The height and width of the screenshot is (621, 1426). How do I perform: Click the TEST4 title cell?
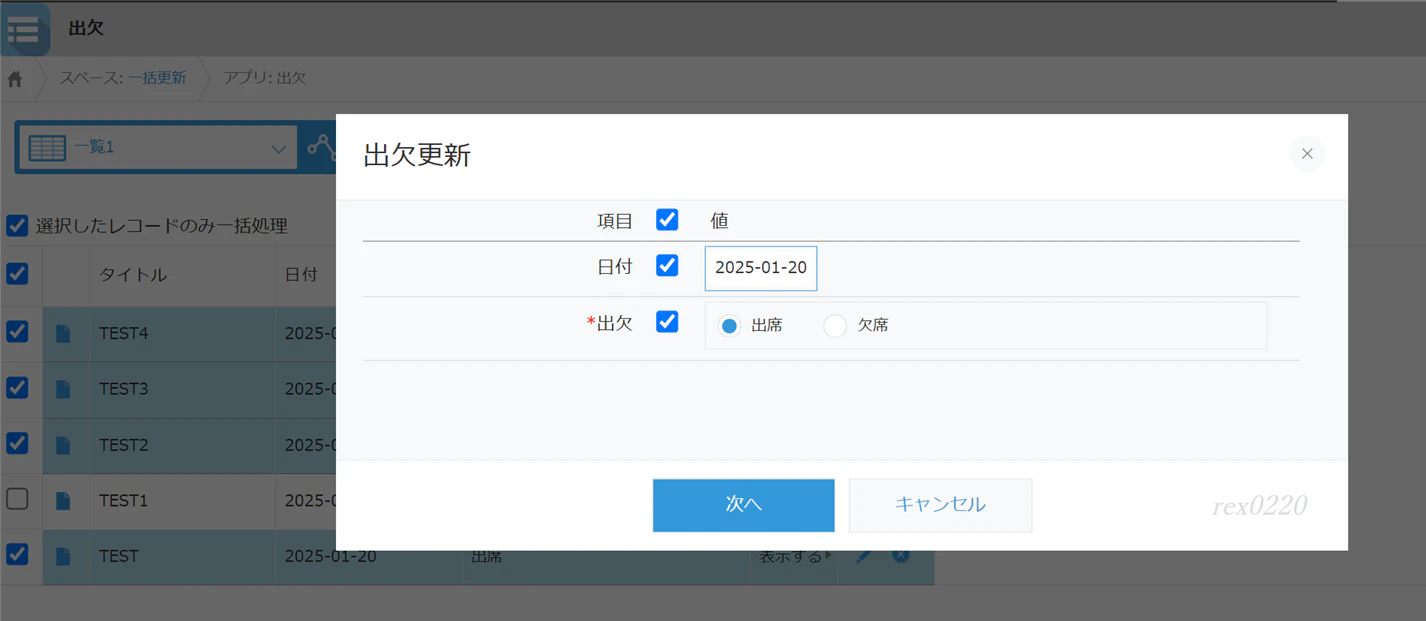[183, 334]
